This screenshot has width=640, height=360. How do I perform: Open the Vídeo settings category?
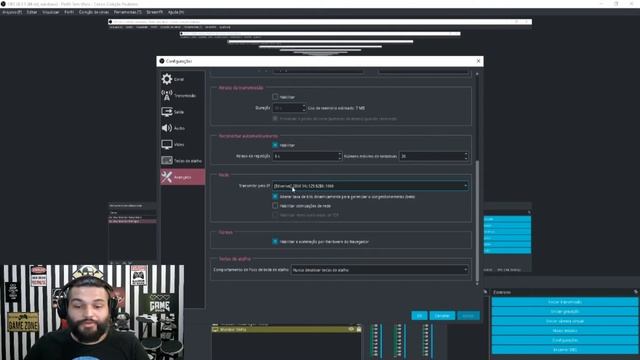182,144
